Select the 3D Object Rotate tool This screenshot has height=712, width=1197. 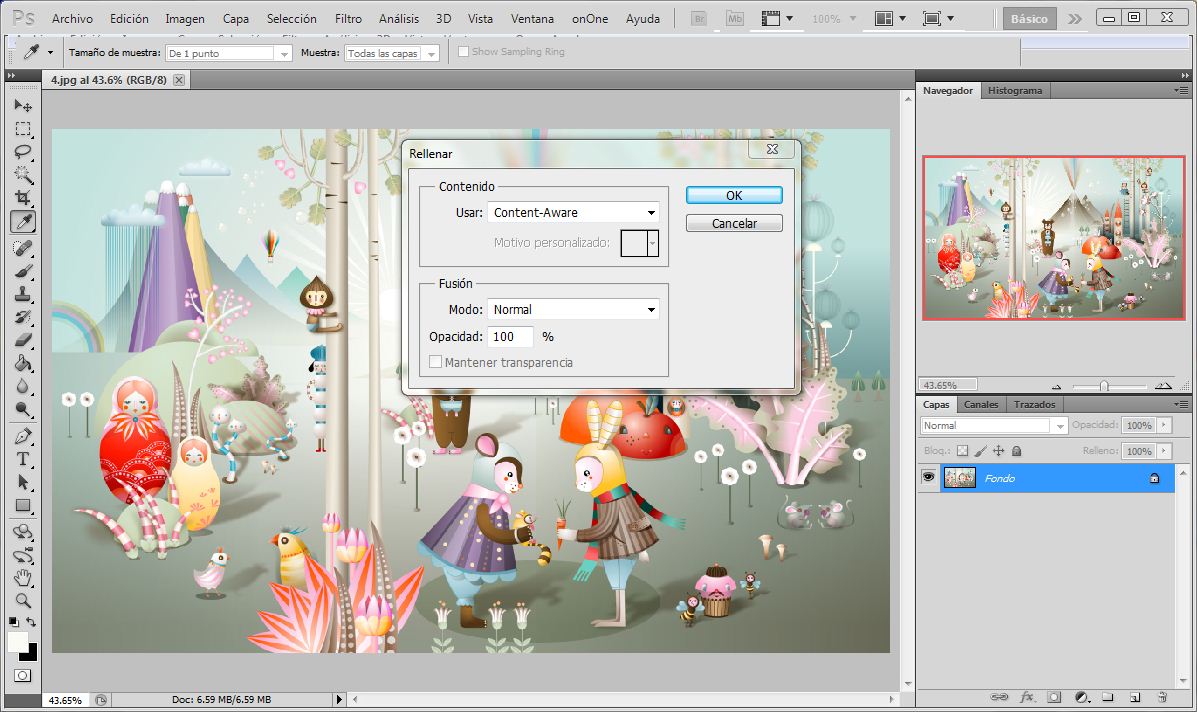[23, 532]
